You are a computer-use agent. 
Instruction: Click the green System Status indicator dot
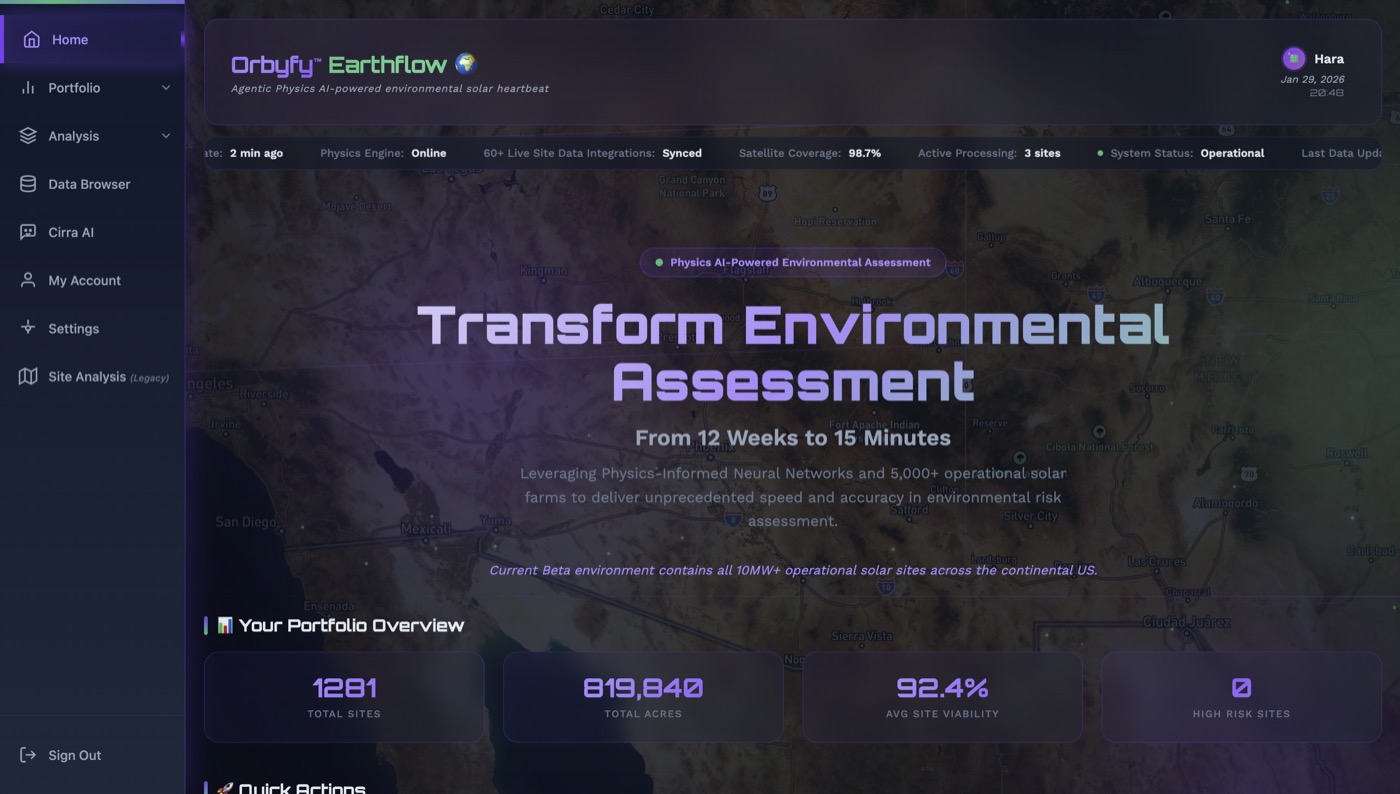[1100, 153]
